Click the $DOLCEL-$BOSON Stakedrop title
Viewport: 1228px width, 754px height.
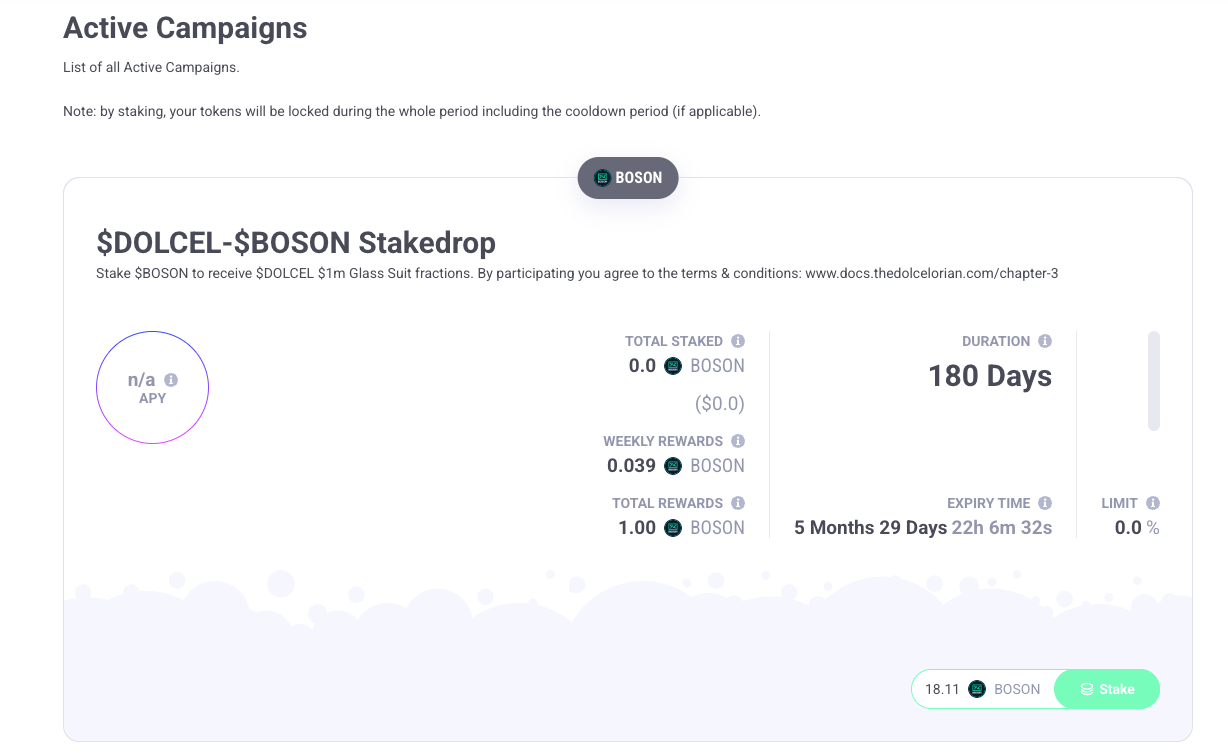(x=296, y=242)
